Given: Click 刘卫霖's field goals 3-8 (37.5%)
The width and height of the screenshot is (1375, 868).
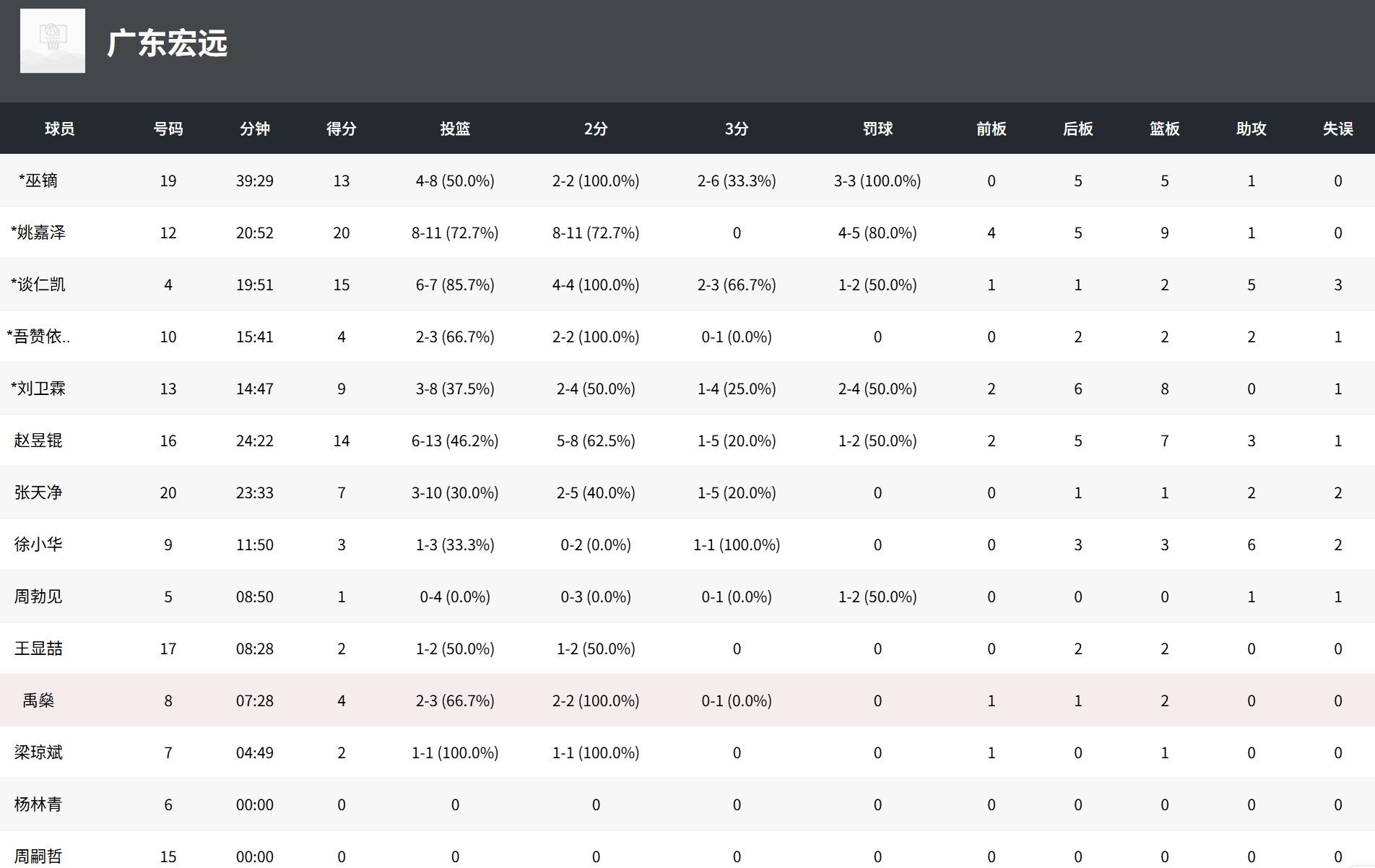Looking at the screenshot, I should tap(455, 389).
